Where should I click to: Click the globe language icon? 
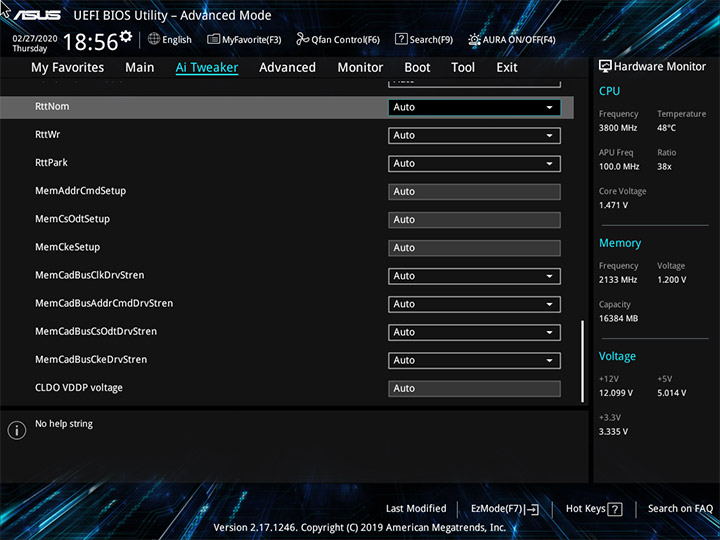pos(154,39)
